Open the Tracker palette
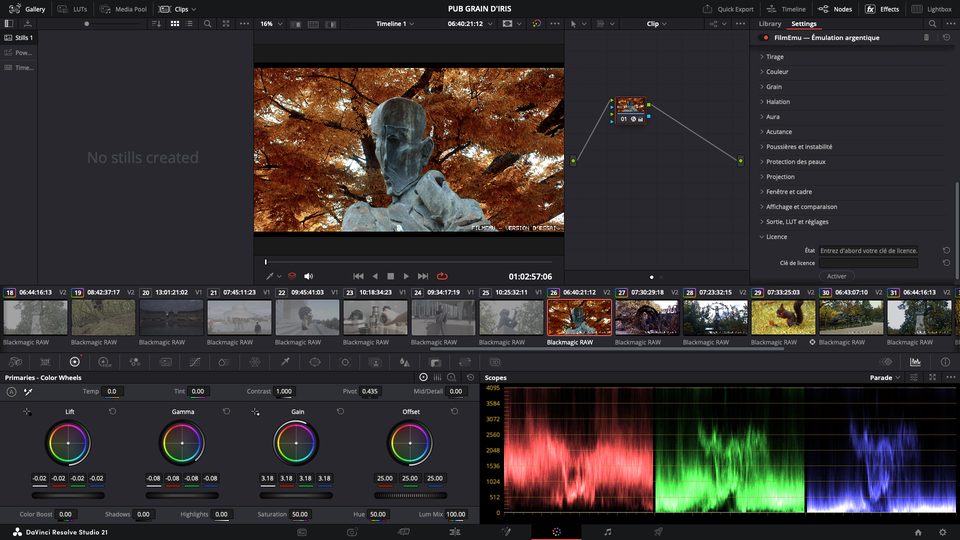The width and height of the screenshot is (960, 540). pyautogui.click(x=345, y=362)
